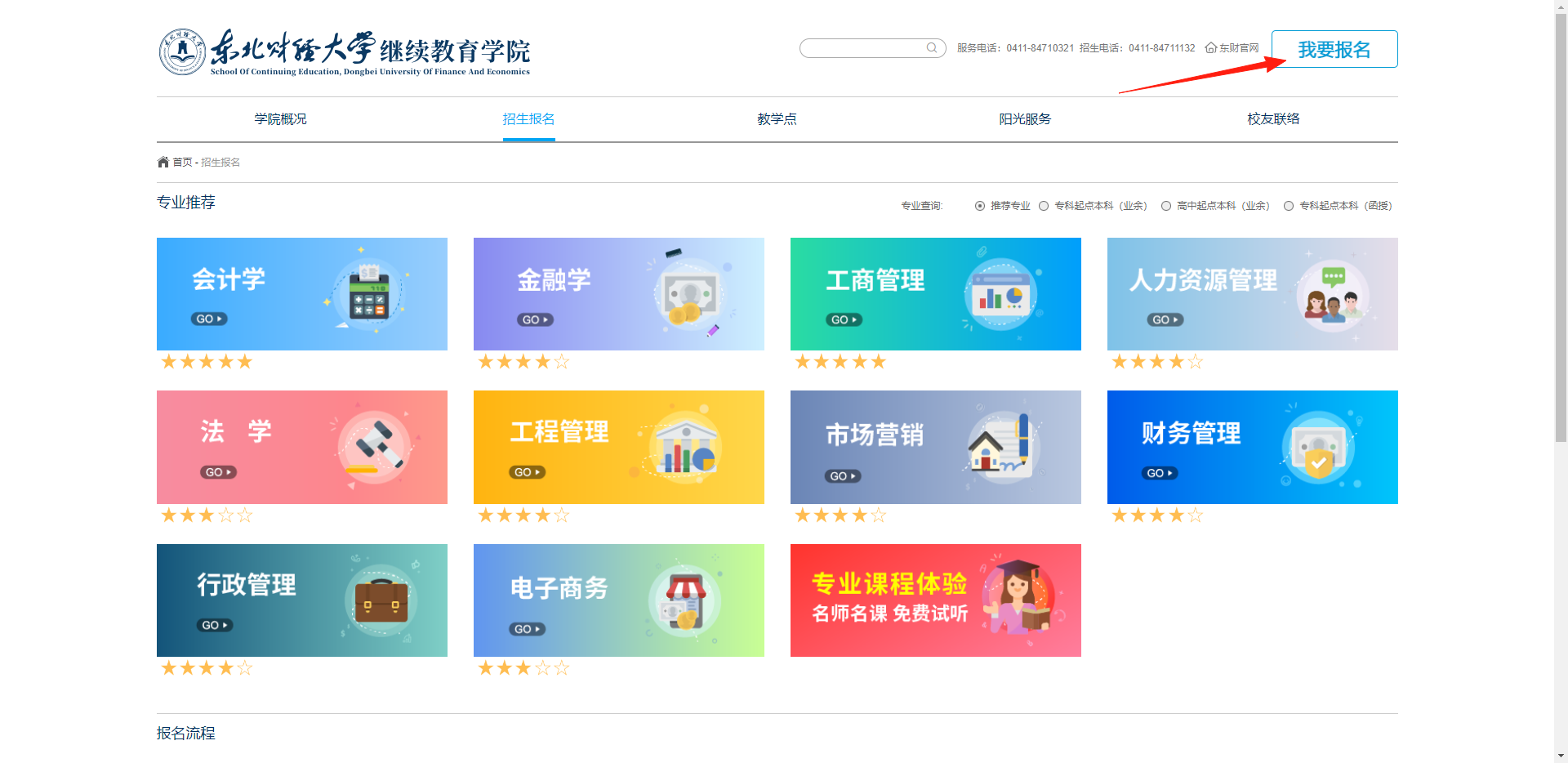
Task: Open the 专业课程体验 free trial banner
Action: (935, 600)
